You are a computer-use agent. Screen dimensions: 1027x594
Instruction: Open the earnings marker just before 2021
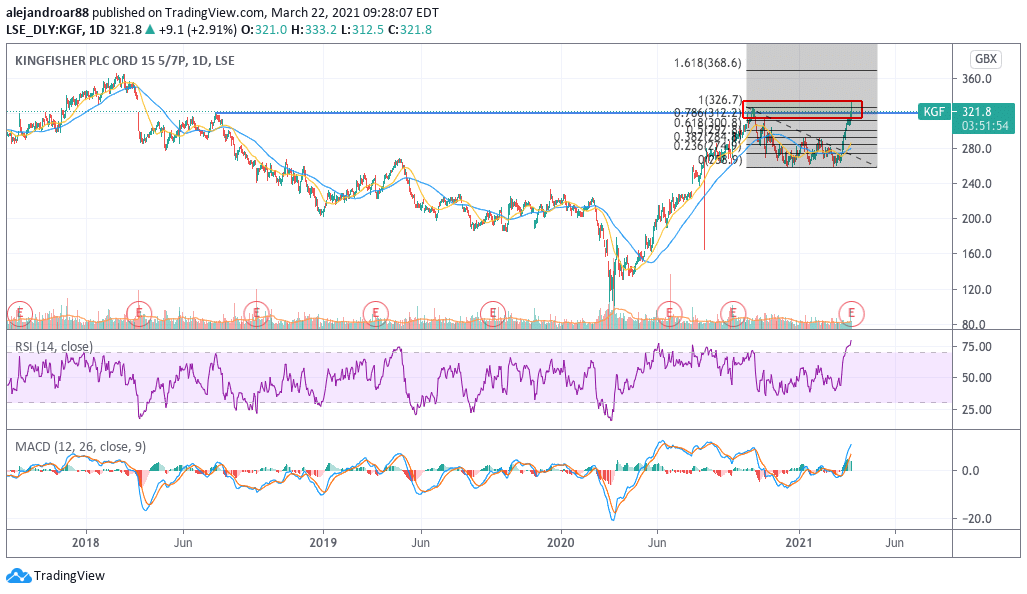[x=733, y=314]
